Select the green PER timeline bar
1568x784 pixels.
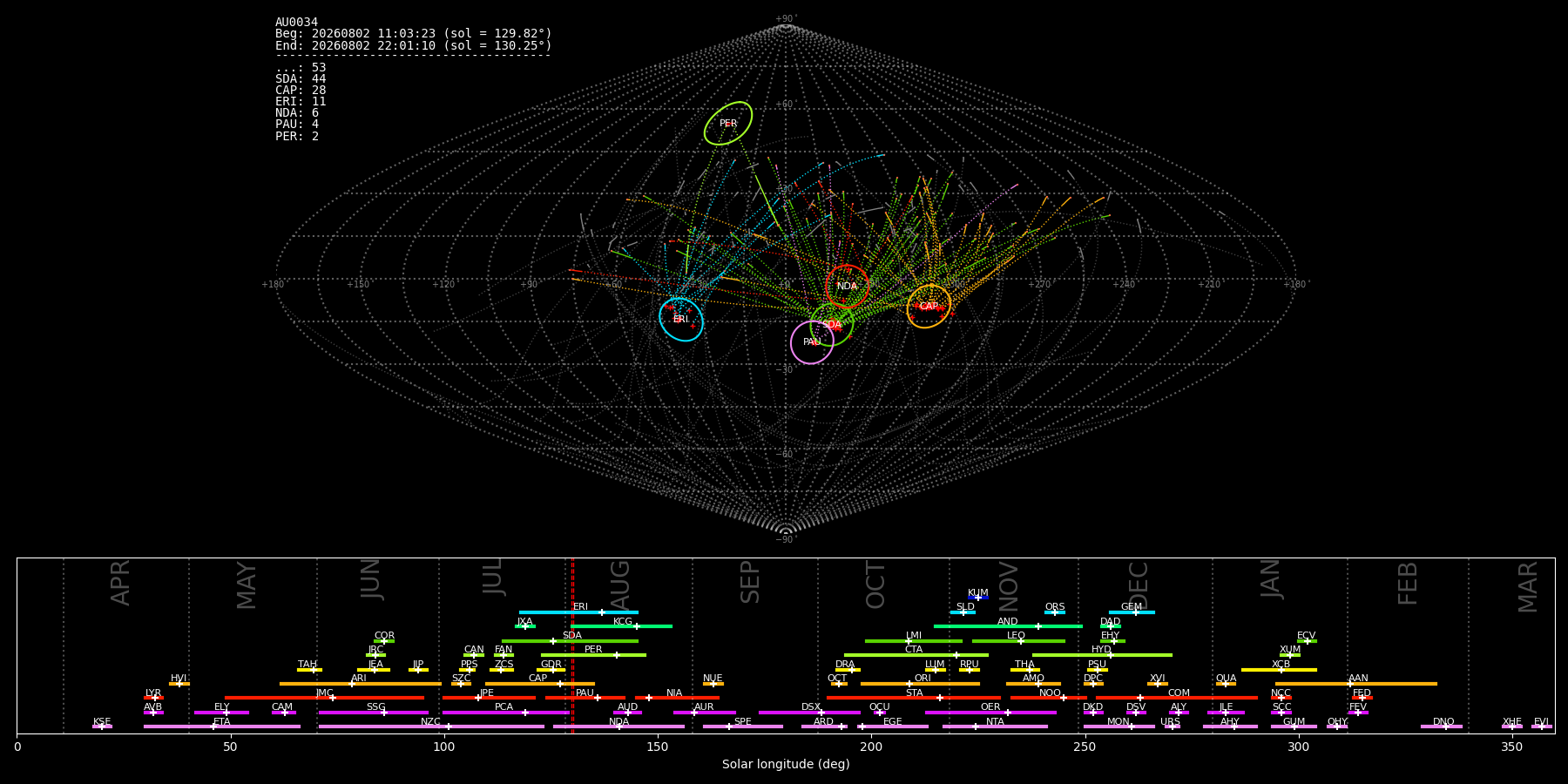[593, 655]
